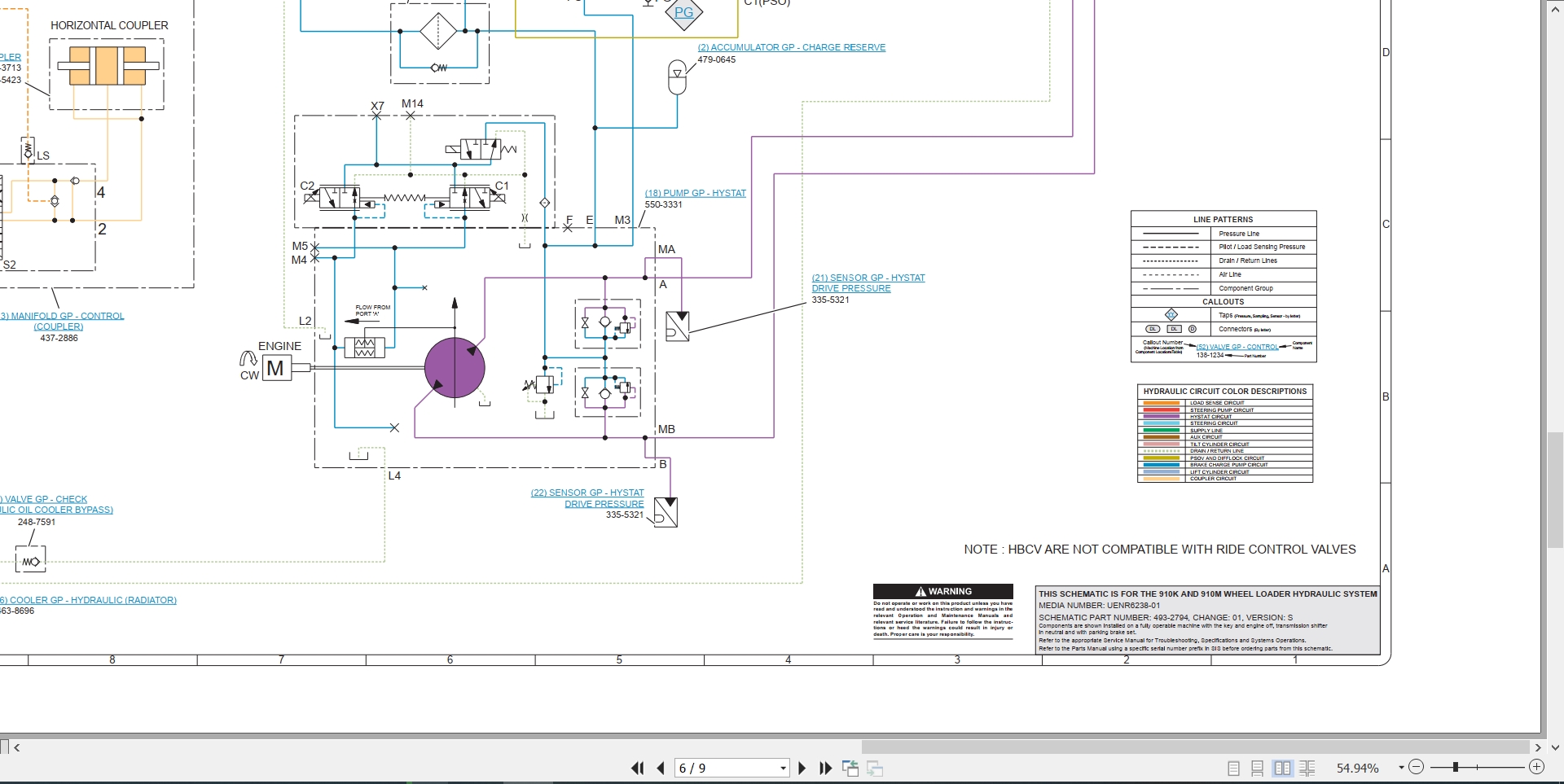This screenshot has width=1564, height=784.
Task: Click the vertical scrollbar thumb
Action: pos(1555,491)
